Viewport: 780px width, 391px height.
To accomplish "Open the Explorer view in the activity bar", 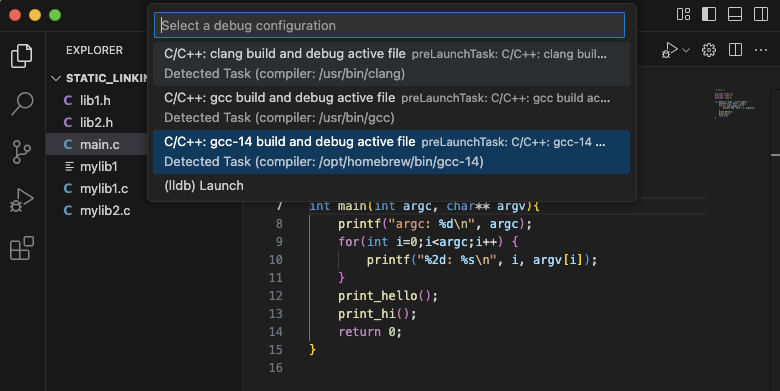I will (21, 56).
